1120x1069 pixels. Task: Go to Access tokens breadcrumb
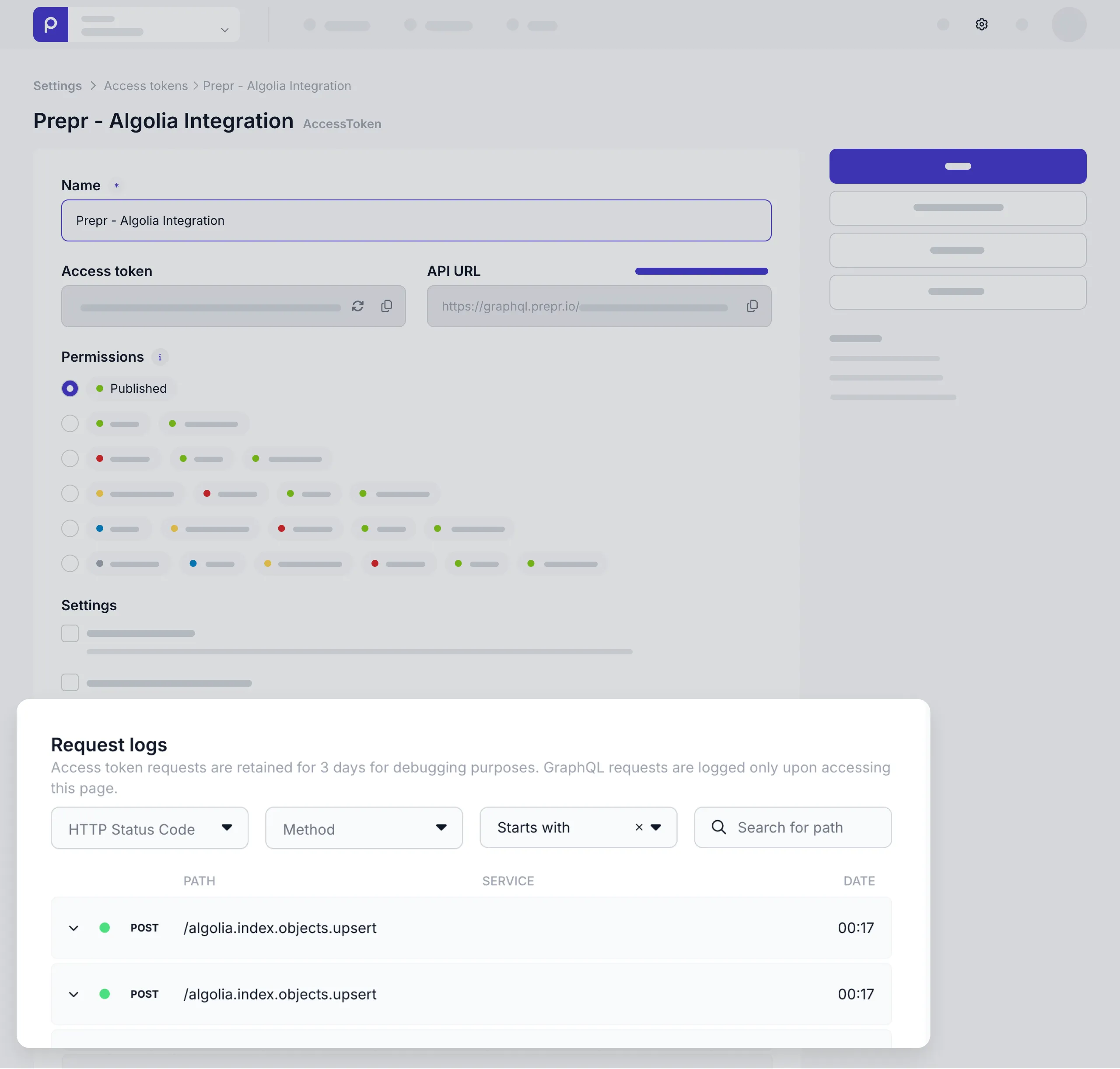point(145,85)
